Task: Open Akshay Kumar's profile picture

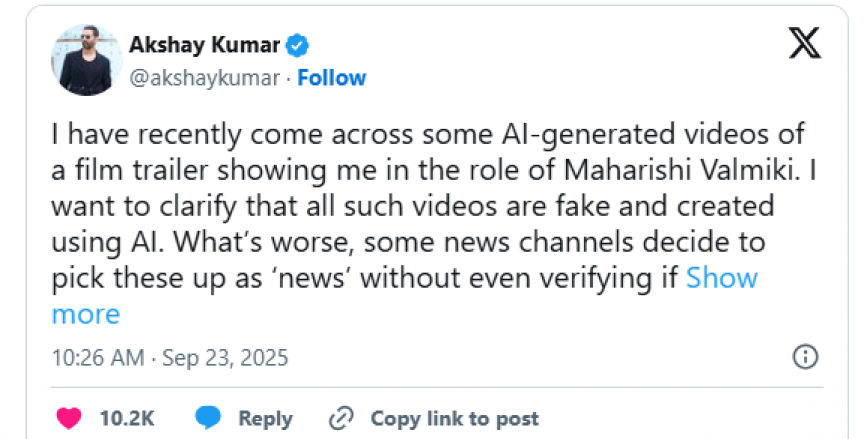Action: [x=85, y=60]
